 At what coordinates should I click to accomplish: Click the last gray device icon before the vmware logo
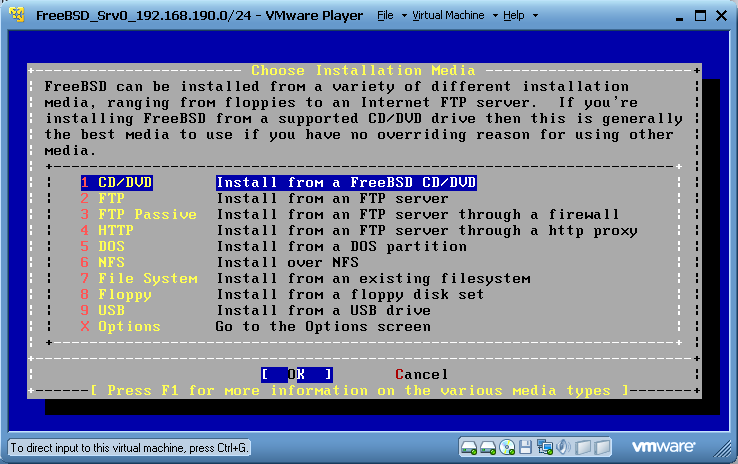point(602,447)
